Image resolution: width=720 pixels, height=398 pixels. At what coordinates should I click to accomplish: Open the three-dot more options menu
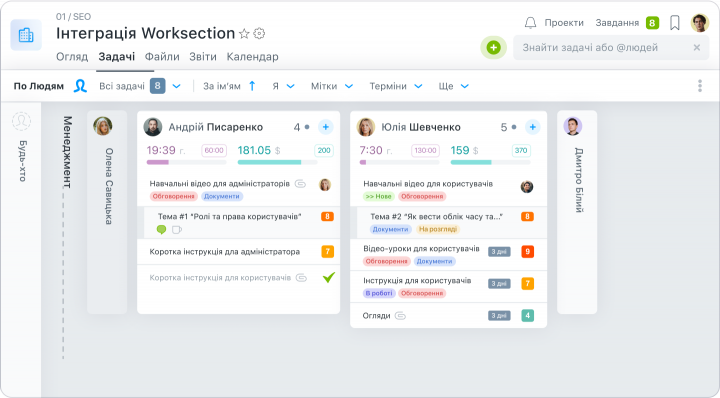click(x=700, y=86)
